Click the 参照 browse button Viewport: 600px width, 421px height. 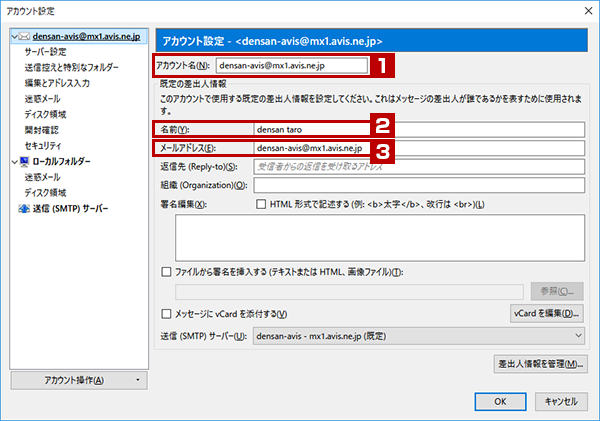coord(557,292)
